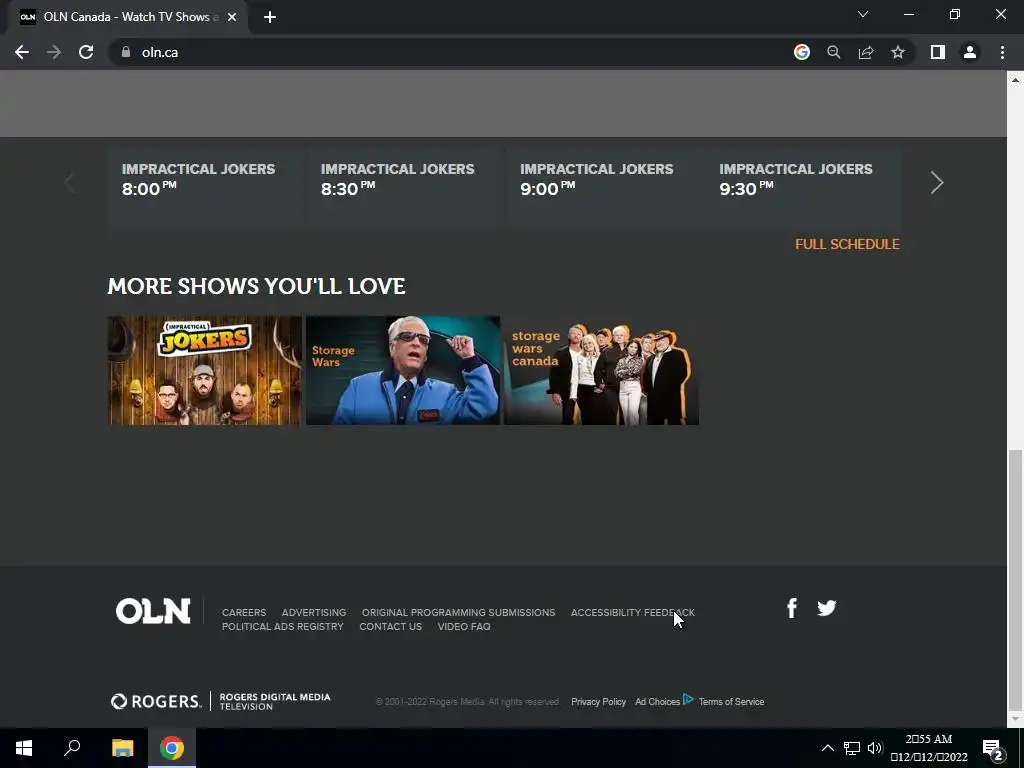Click the scrollbar down arrow
Image resolution: width=1024 pixels, height=768 pixels.
coord(1015,720)
